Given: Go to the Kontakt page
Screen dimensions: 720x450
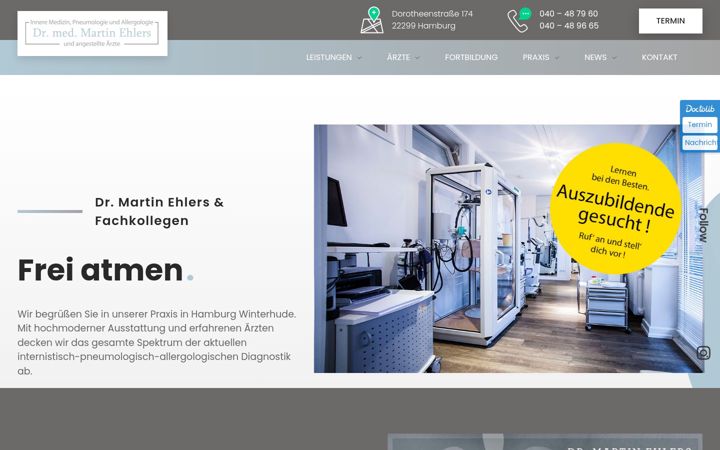Looking at the screenshot, I should 659,57.
